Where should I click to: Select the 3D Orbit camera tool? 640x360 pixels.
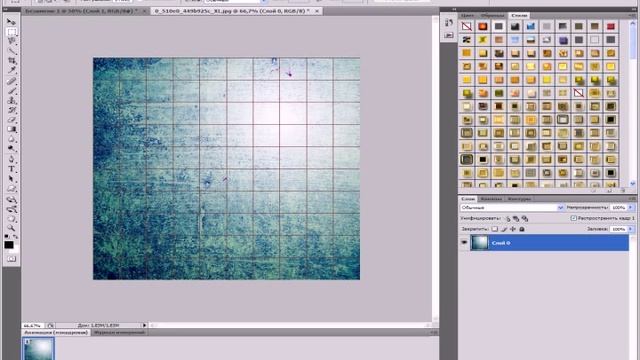[x=11, y=209]
